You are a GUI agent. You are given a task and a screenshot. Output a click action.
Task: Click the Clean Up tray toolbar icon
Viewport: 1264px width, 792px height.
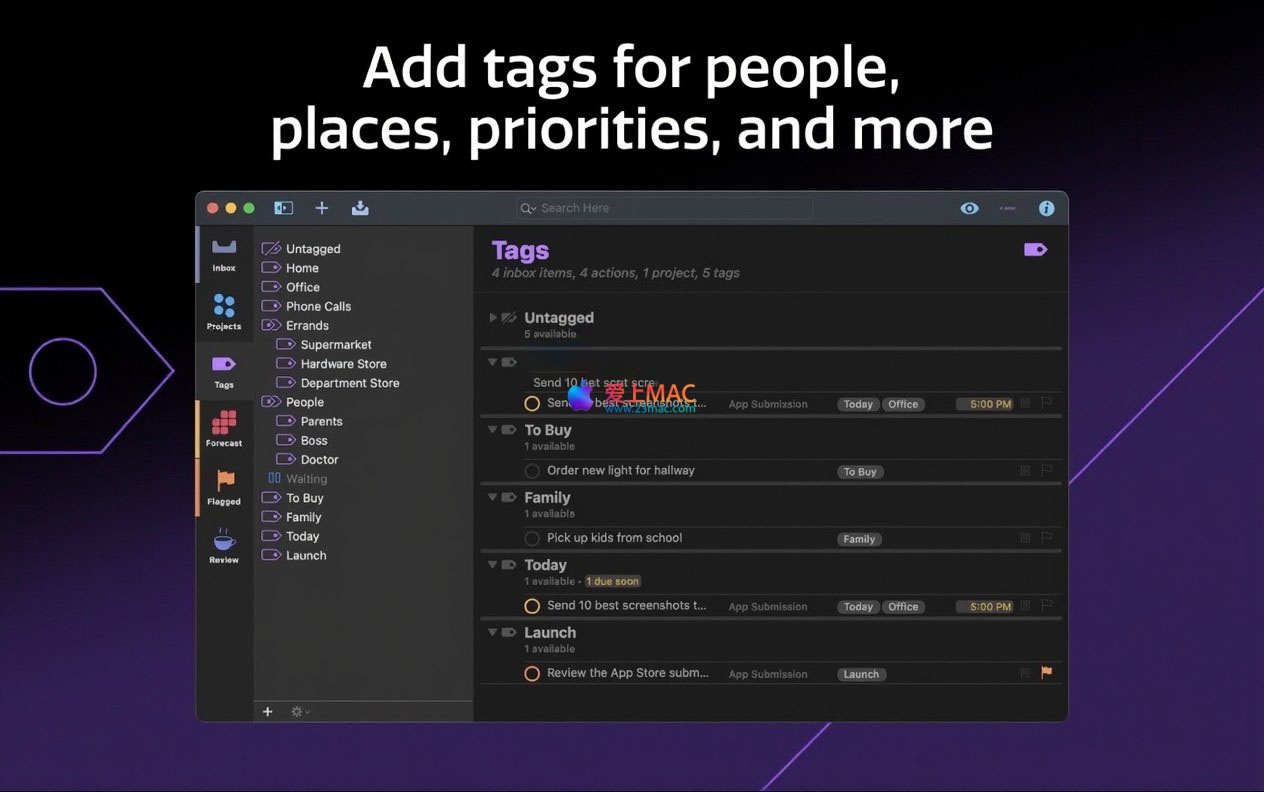(x=360, y=208)
